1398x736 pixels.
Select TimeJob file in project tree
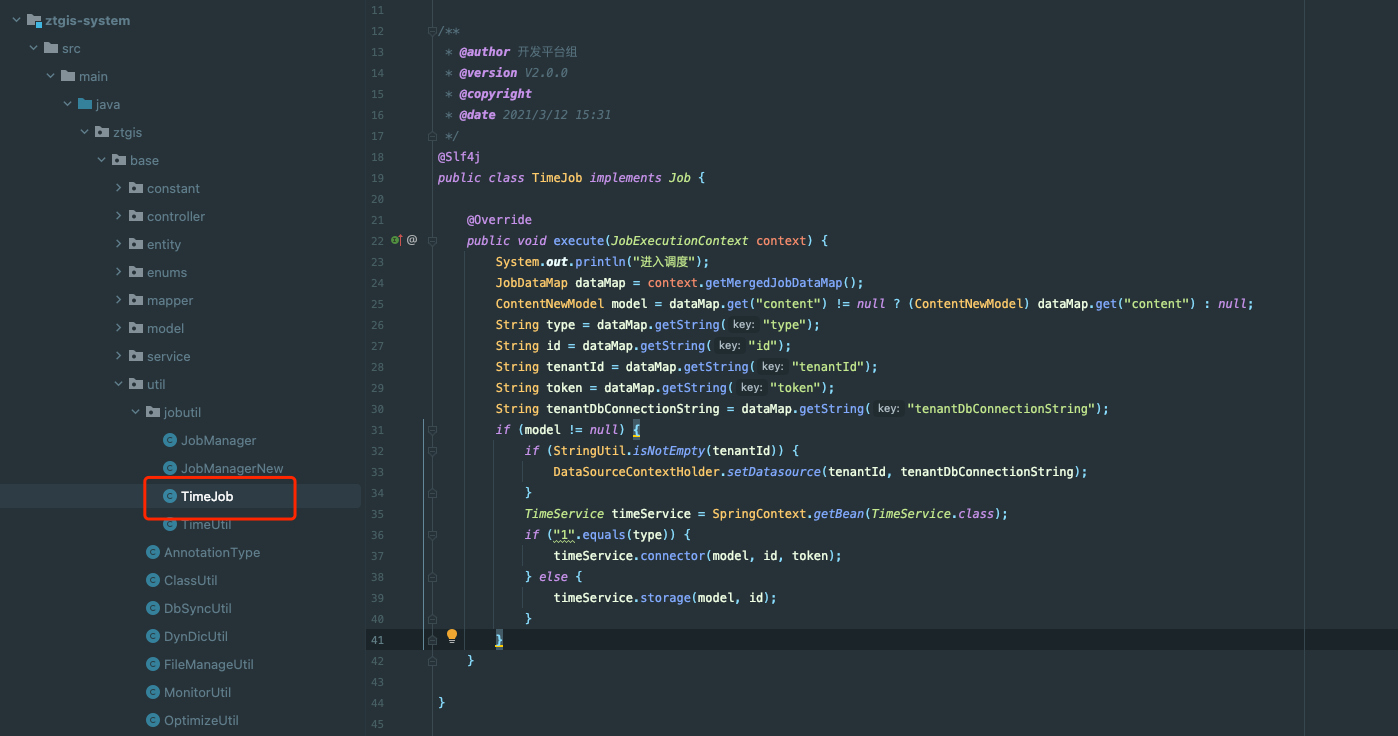207,497
